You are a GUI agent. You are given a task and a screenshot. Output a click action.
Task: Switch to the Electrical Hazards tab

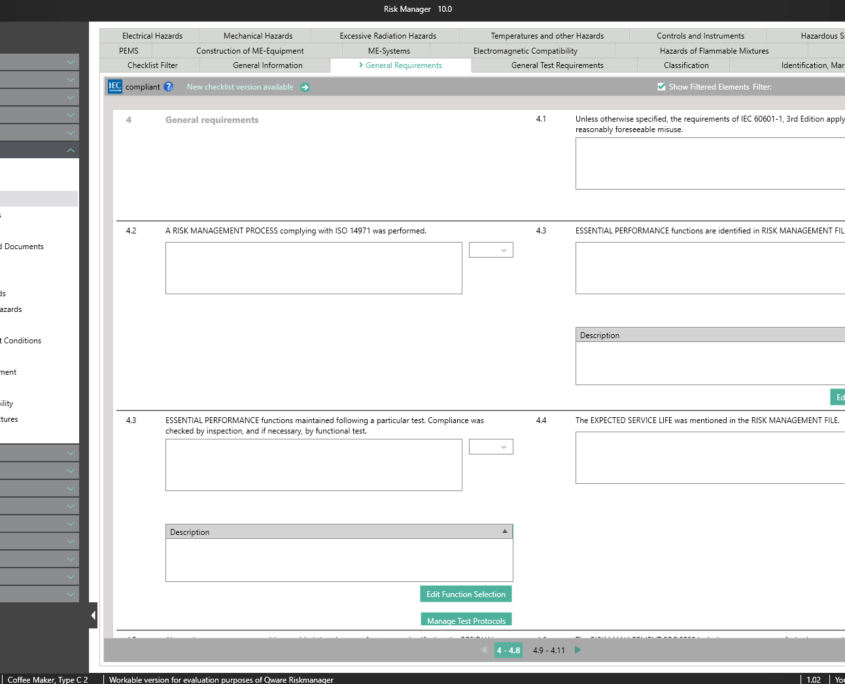pos(152,36)
